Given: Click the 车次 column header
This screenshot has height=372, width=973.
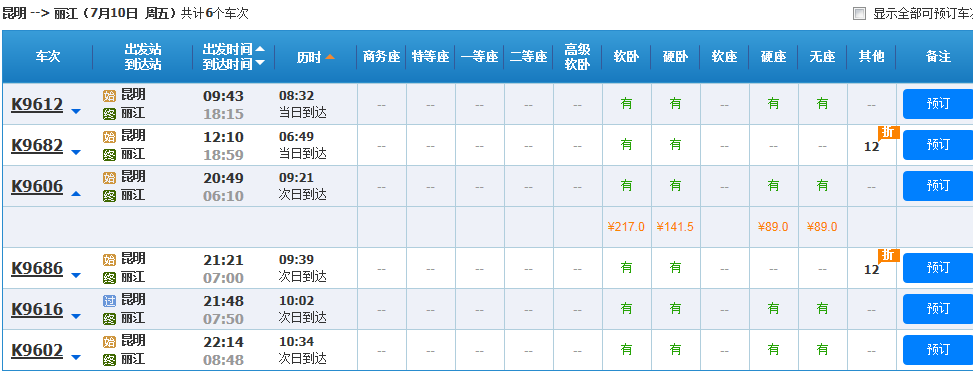Looking at the screenshot, I should click(x=48, y=57).
